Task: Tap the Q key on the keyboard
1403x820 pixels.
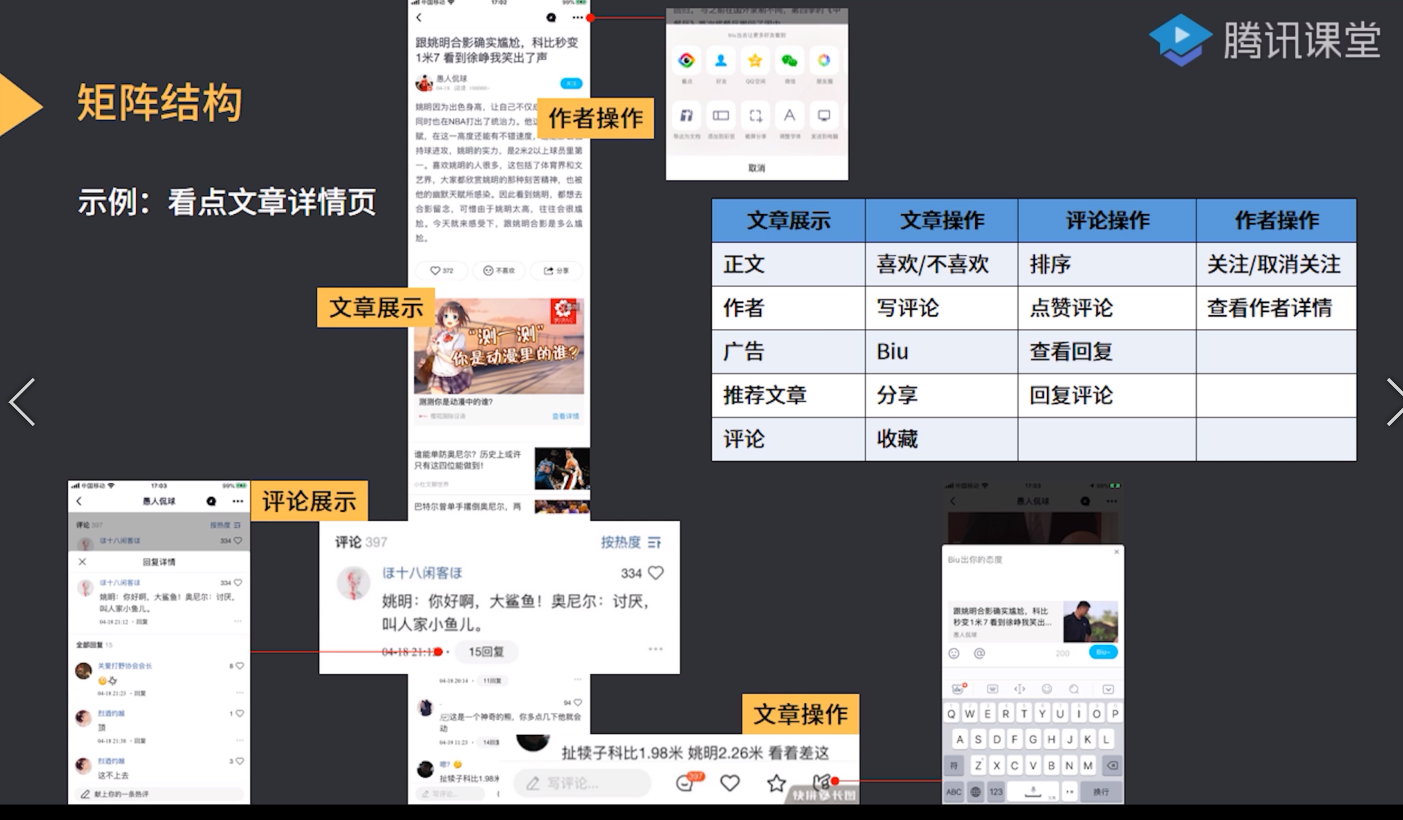Action: pyautogui.click(x=953, y=714)
